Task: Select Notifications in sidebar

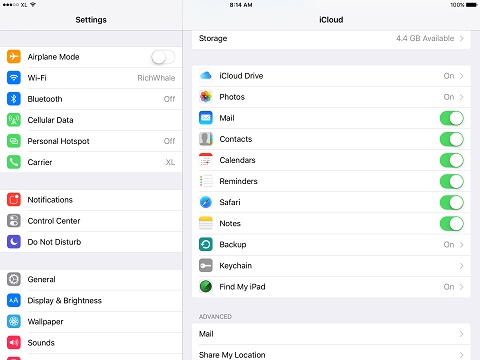Action: click(x=91, y=200)
